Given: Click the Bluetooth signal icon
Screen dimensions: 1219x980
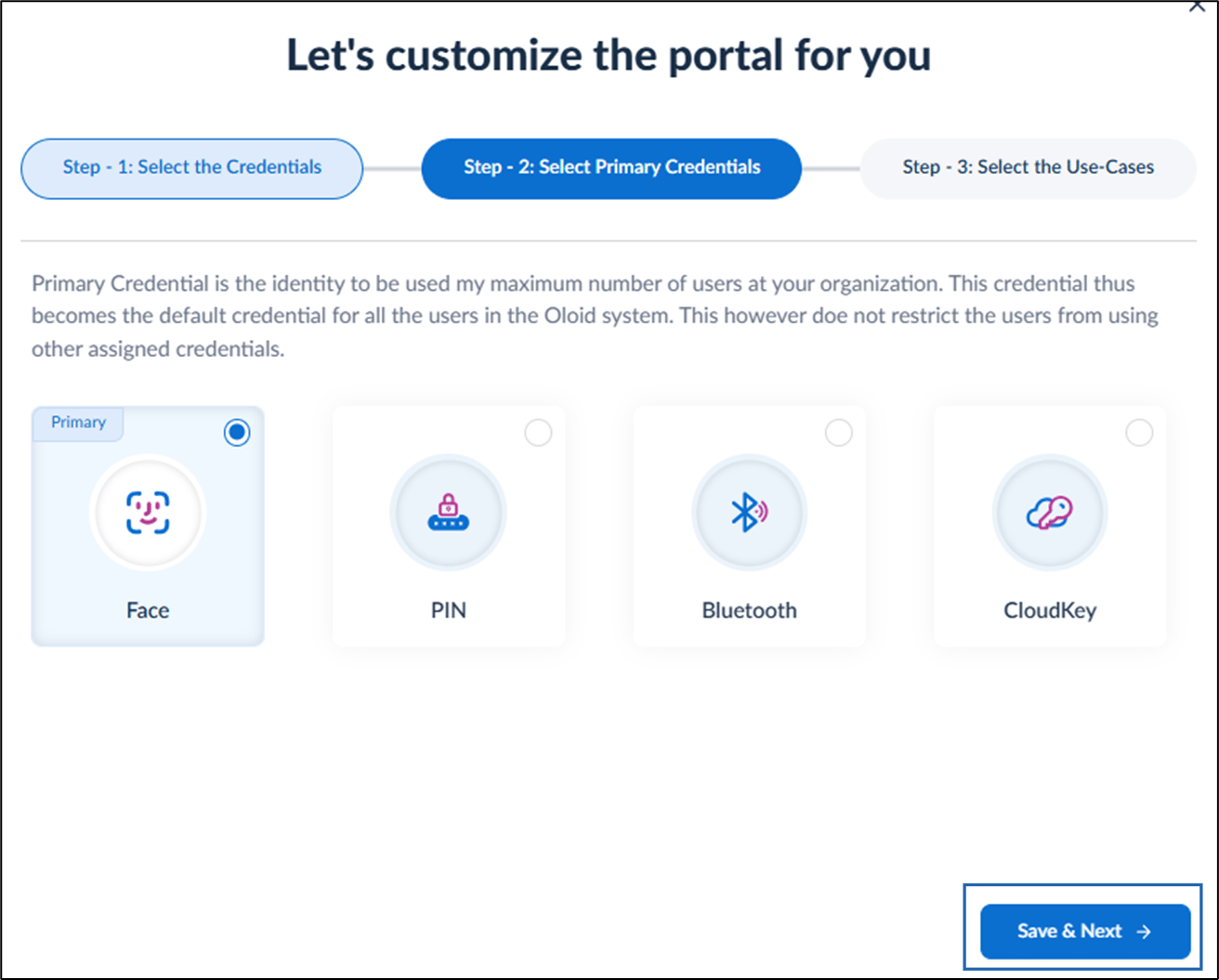Looking at the screenshot, I should 749,512.
